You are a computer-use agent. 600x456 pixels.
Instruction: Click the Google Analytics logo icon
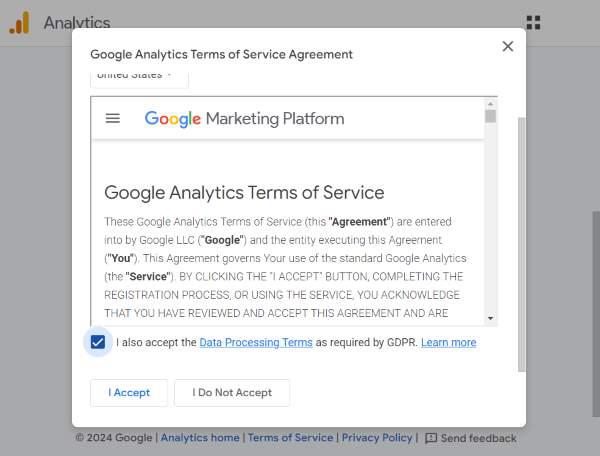click(20, 23)
